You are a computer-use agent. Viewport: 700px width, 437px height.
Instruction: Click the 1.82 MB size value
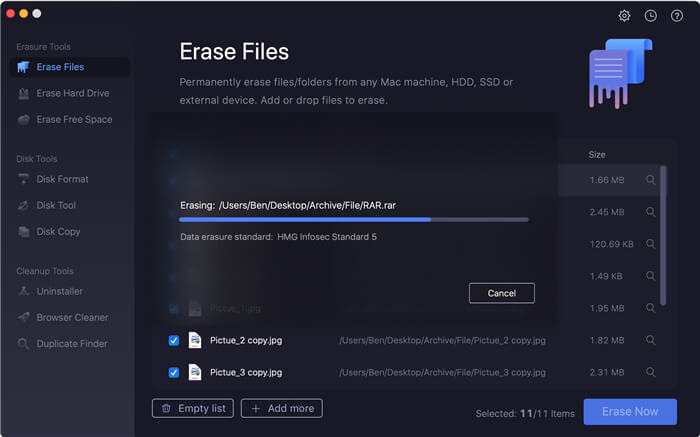pos(607,340)
